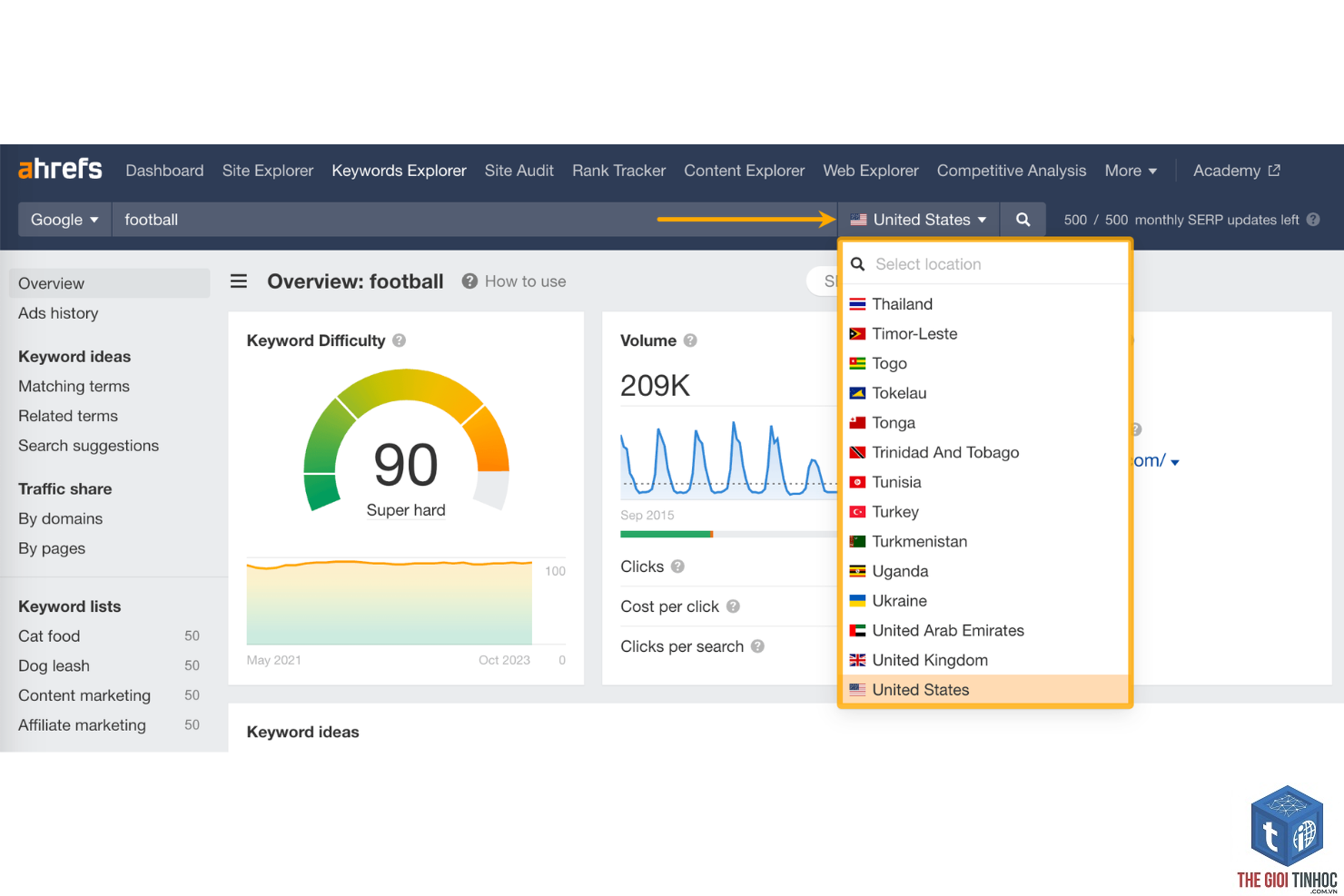Open Site Audit
The width and height of the screenshot is (1344, 896).
pyautogui.click(x=519, y=171)
